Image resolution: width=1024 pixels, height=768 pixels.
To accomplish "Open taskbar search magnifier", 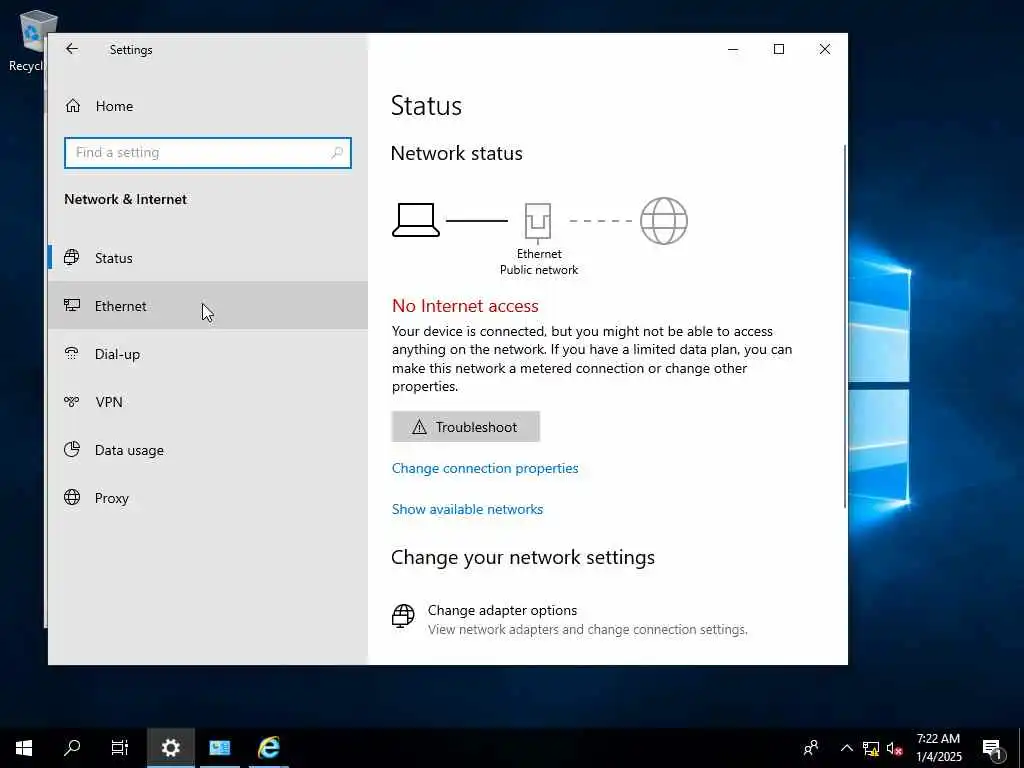I will pyautogui.click(x=72, y=748).
